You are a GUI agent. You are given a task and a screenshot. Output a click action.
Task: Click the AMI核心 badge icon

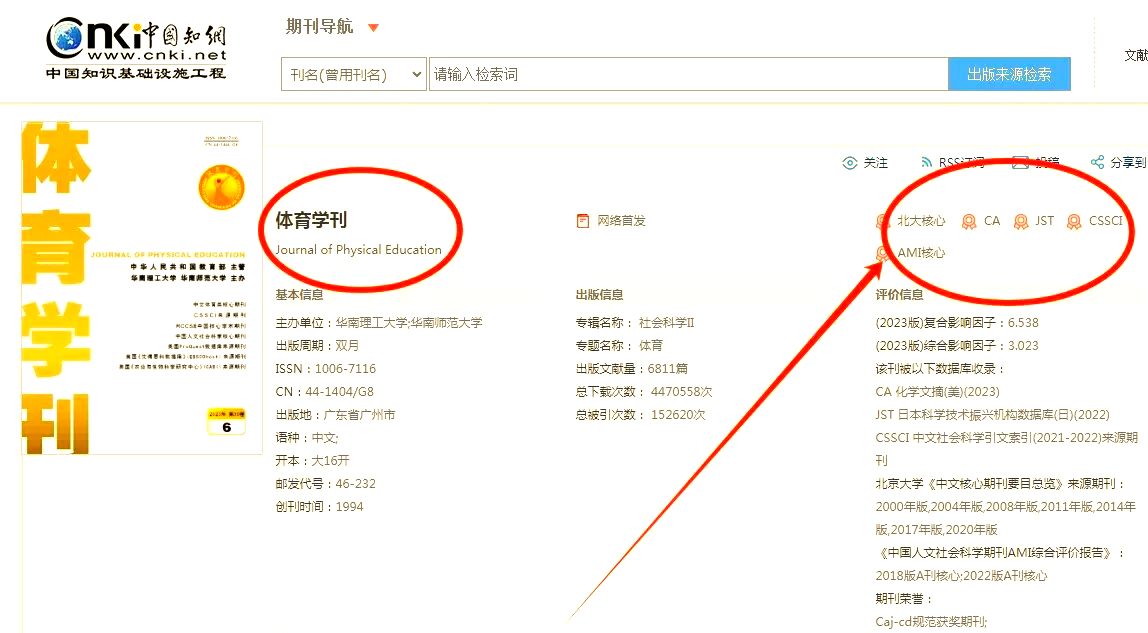pos(882,254)
